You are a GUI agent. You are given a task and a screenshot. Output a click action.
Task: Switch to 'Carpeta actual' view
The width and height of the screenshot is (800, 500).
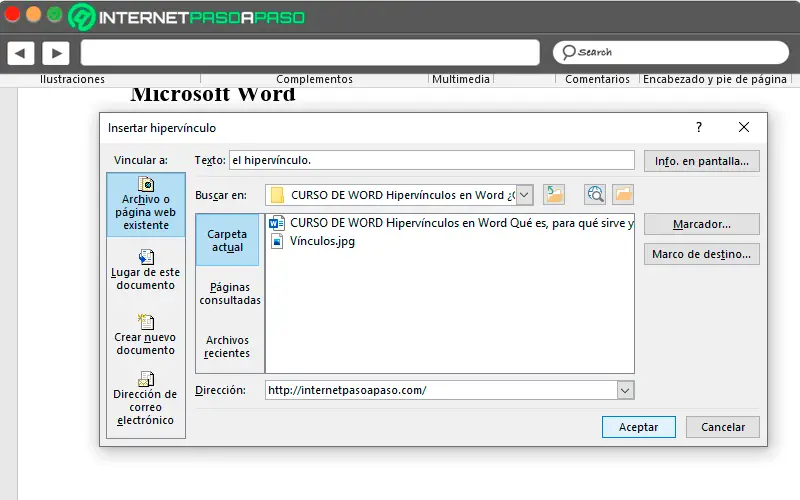[227, 240]
